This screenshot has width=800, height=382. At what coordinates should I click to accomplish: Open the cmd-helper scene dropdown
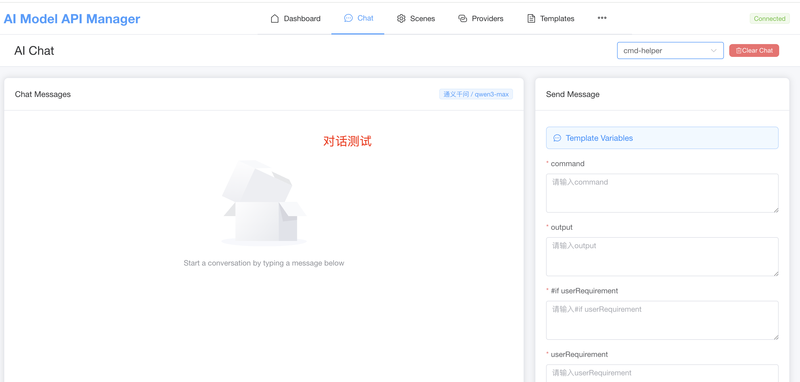click(x=670, y=50)
